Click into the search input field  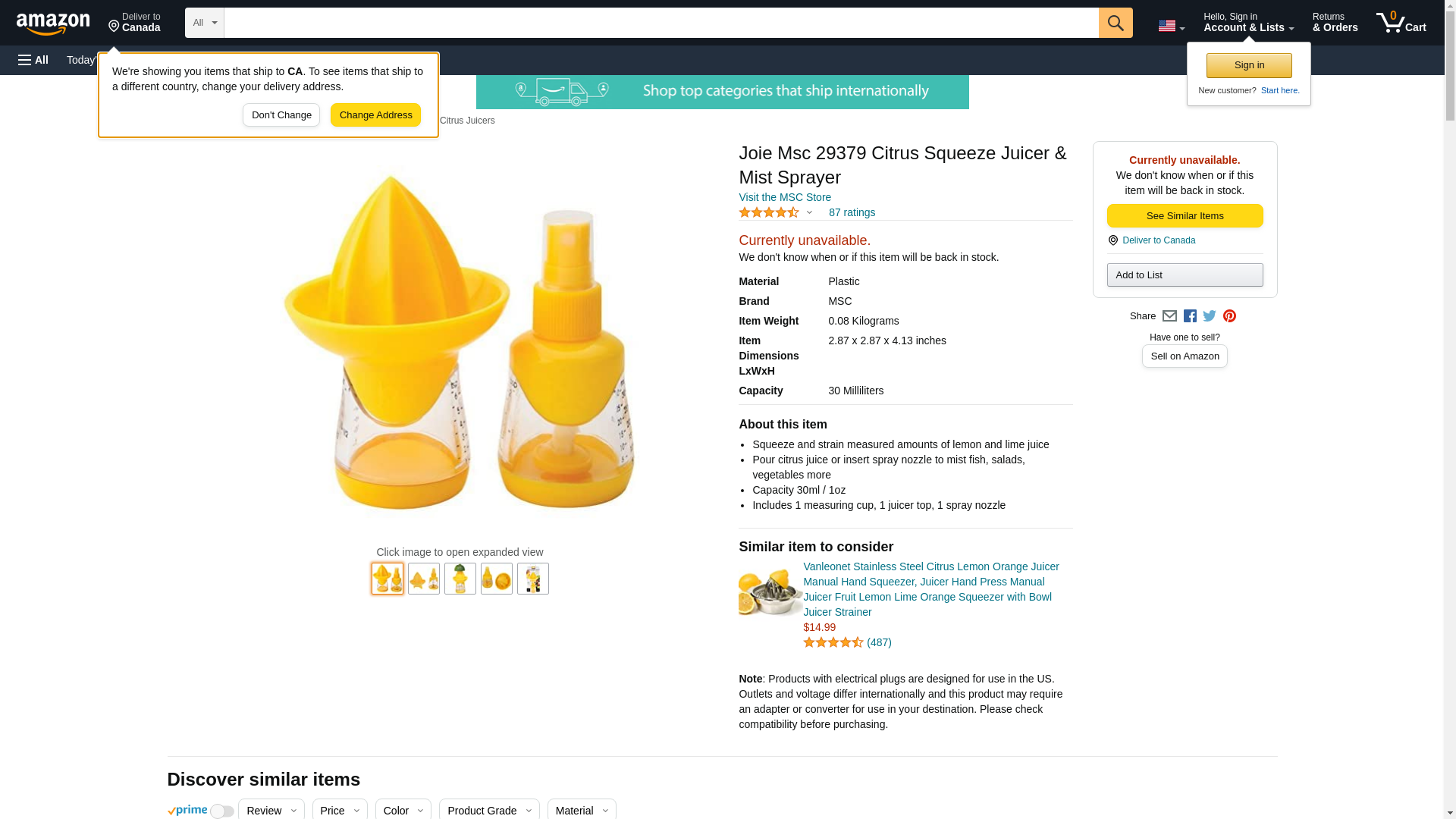click(661, 23)
